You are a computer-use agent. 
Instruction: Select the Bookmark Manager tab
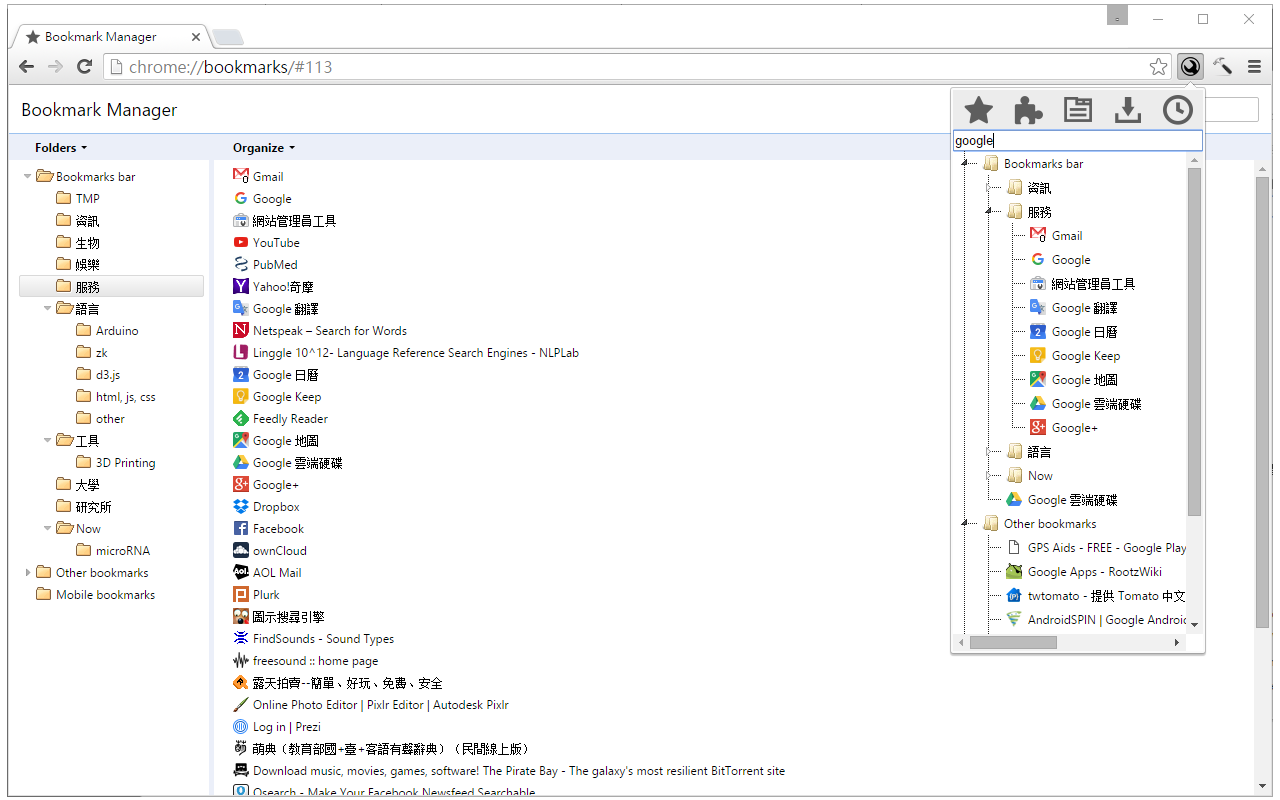(x=100, y=37)
